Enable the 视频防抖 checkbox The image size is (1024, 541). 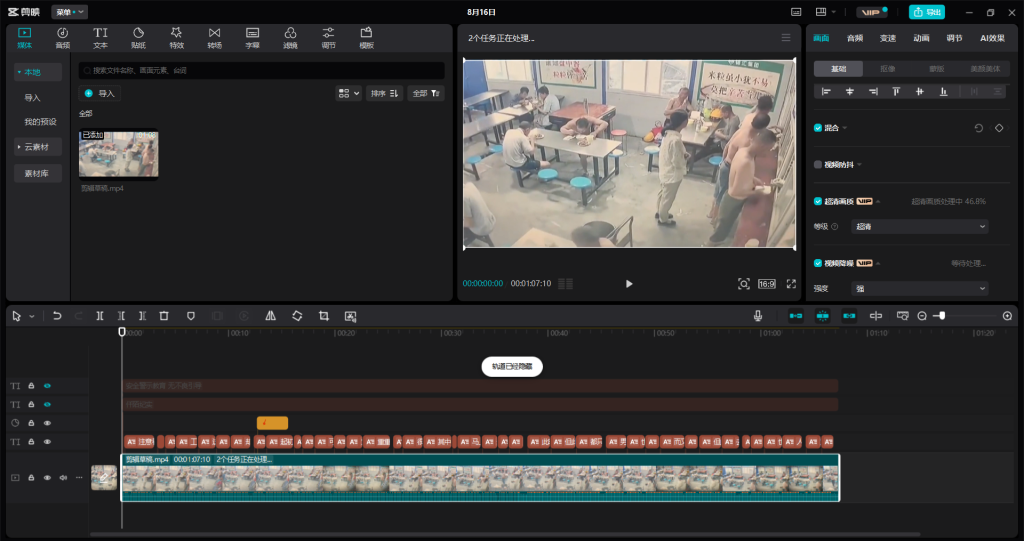coord(818,165)
